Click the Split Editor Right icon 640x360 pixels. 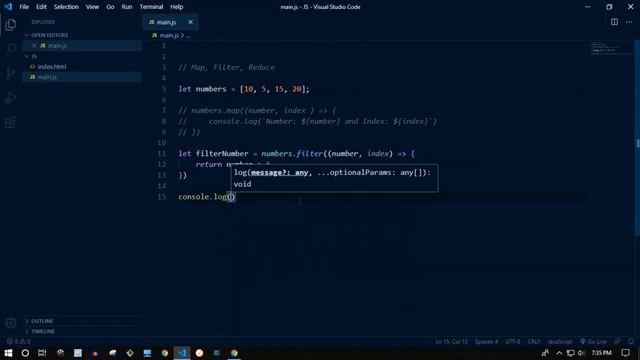coord(614,22)
